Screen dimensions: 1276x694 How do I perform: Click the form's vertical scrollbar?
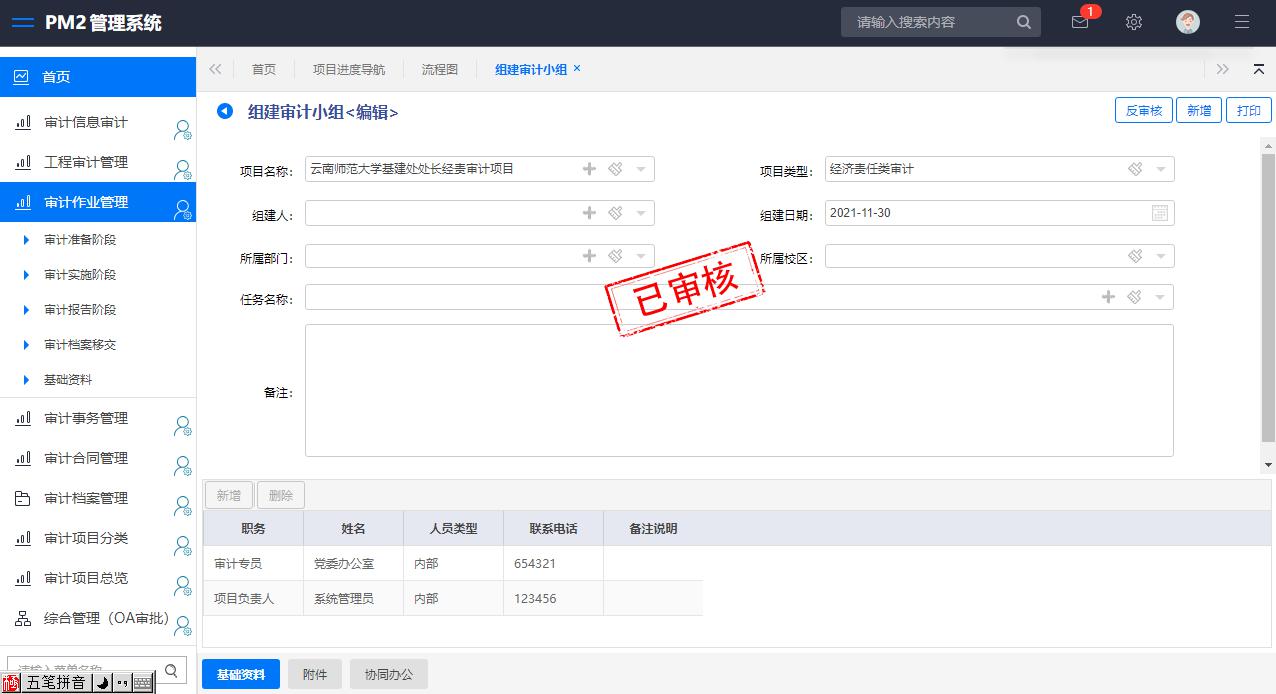click(1268, 300)
